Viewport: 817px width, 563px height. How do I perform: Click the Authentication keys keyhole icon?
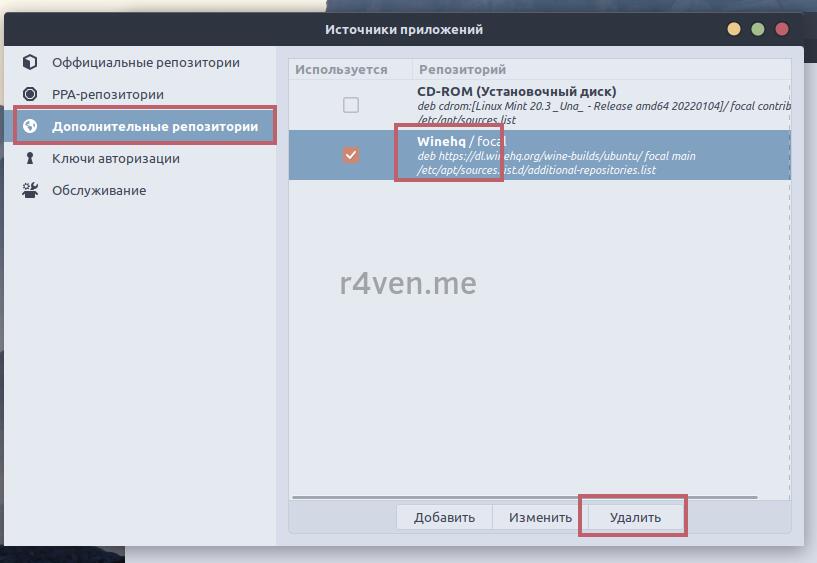30,158
